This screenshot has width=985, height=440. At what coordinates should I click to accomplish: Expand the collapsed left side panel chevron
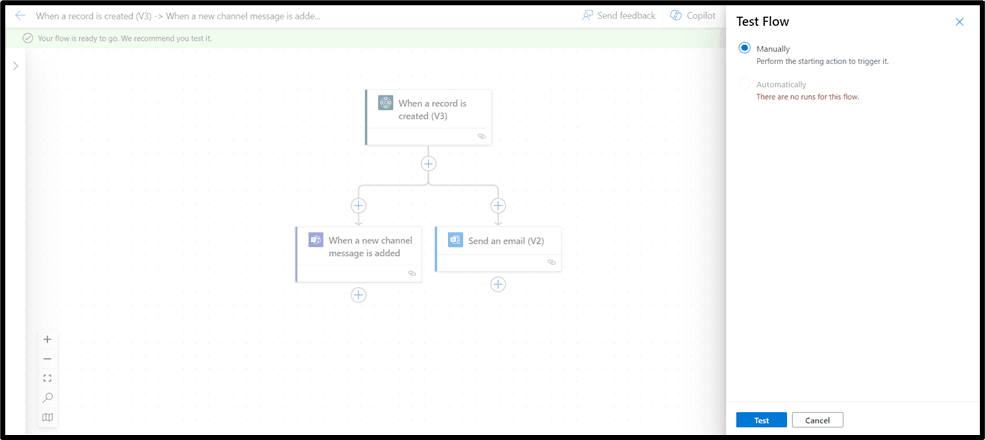(15, 66)
